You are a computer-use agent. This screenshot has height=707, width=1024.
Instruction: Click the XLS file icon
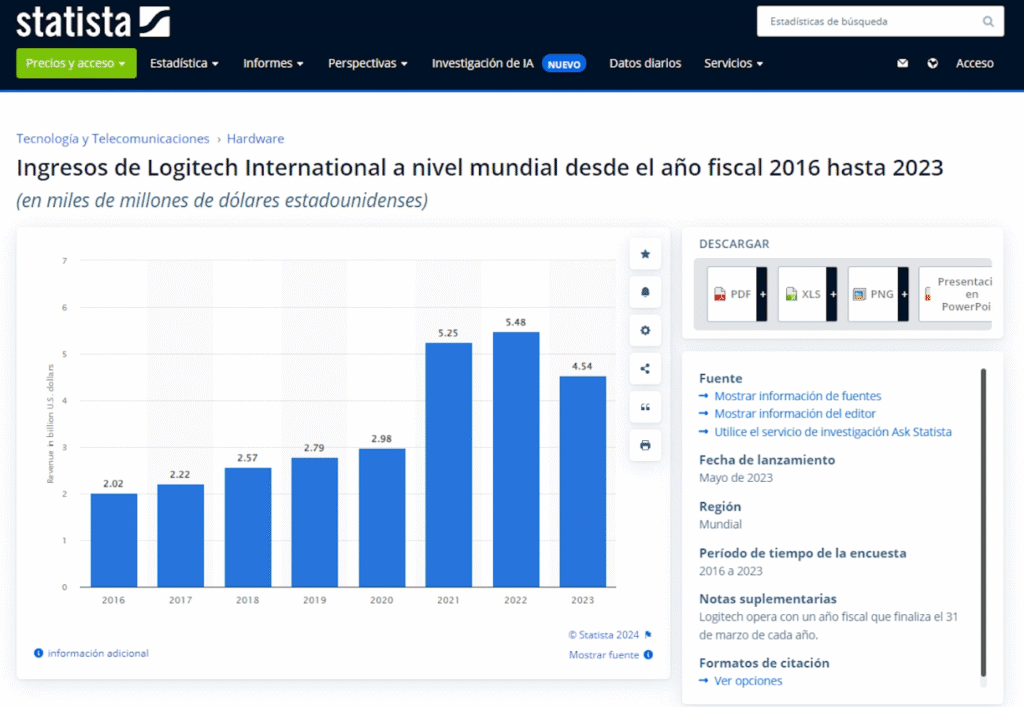pos(791,294)
